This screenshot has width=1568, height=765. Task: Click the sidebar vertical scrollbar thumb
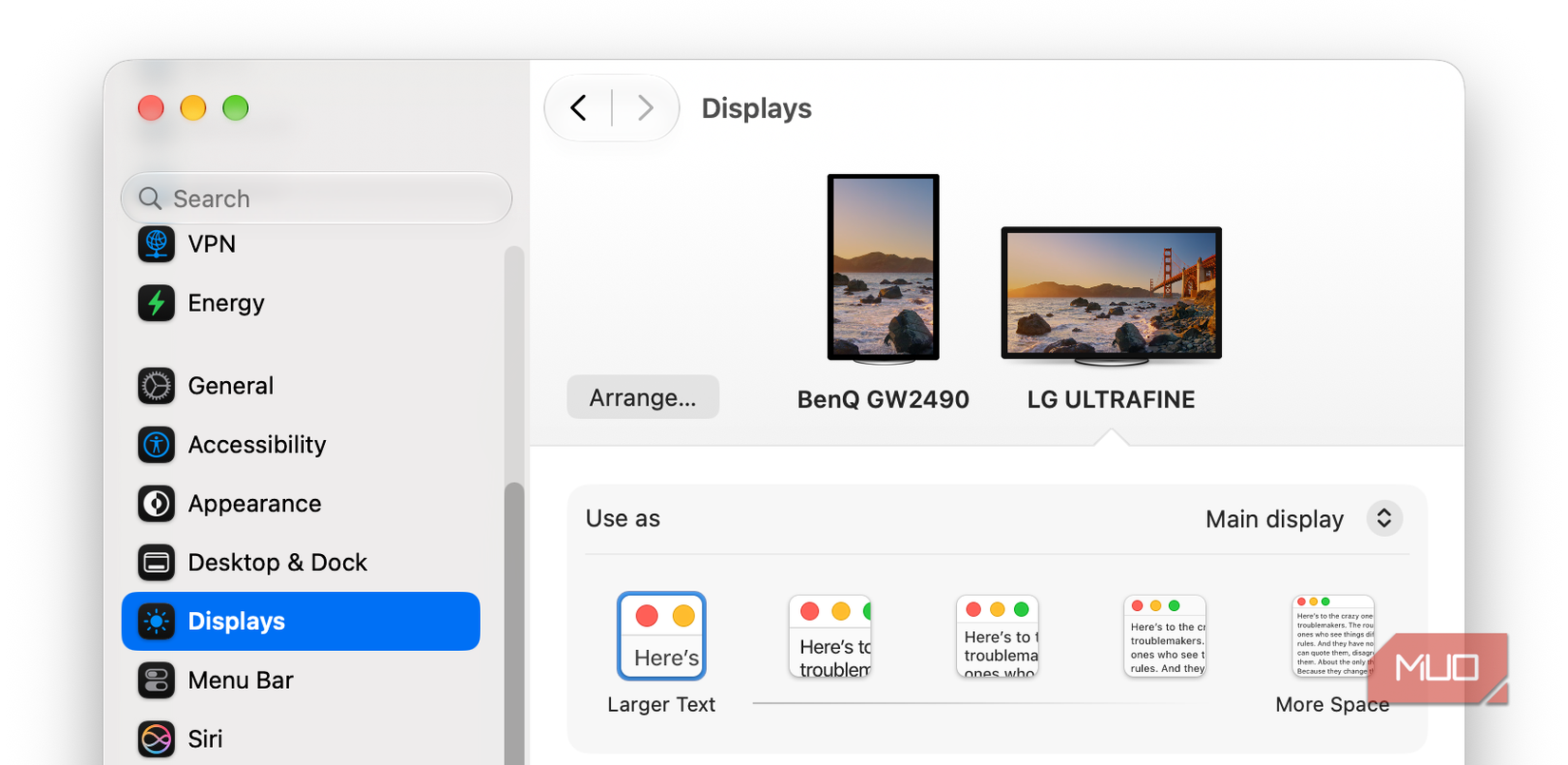coord(514,623)
